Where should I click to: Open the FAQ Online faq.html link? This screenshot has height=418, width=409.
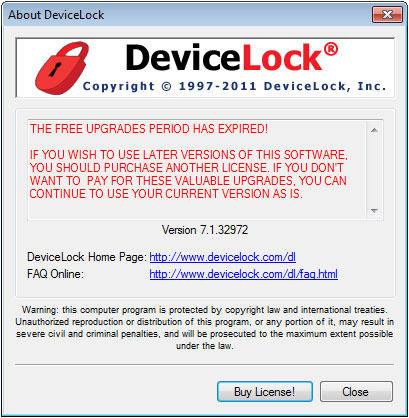[x=243, y=274]
